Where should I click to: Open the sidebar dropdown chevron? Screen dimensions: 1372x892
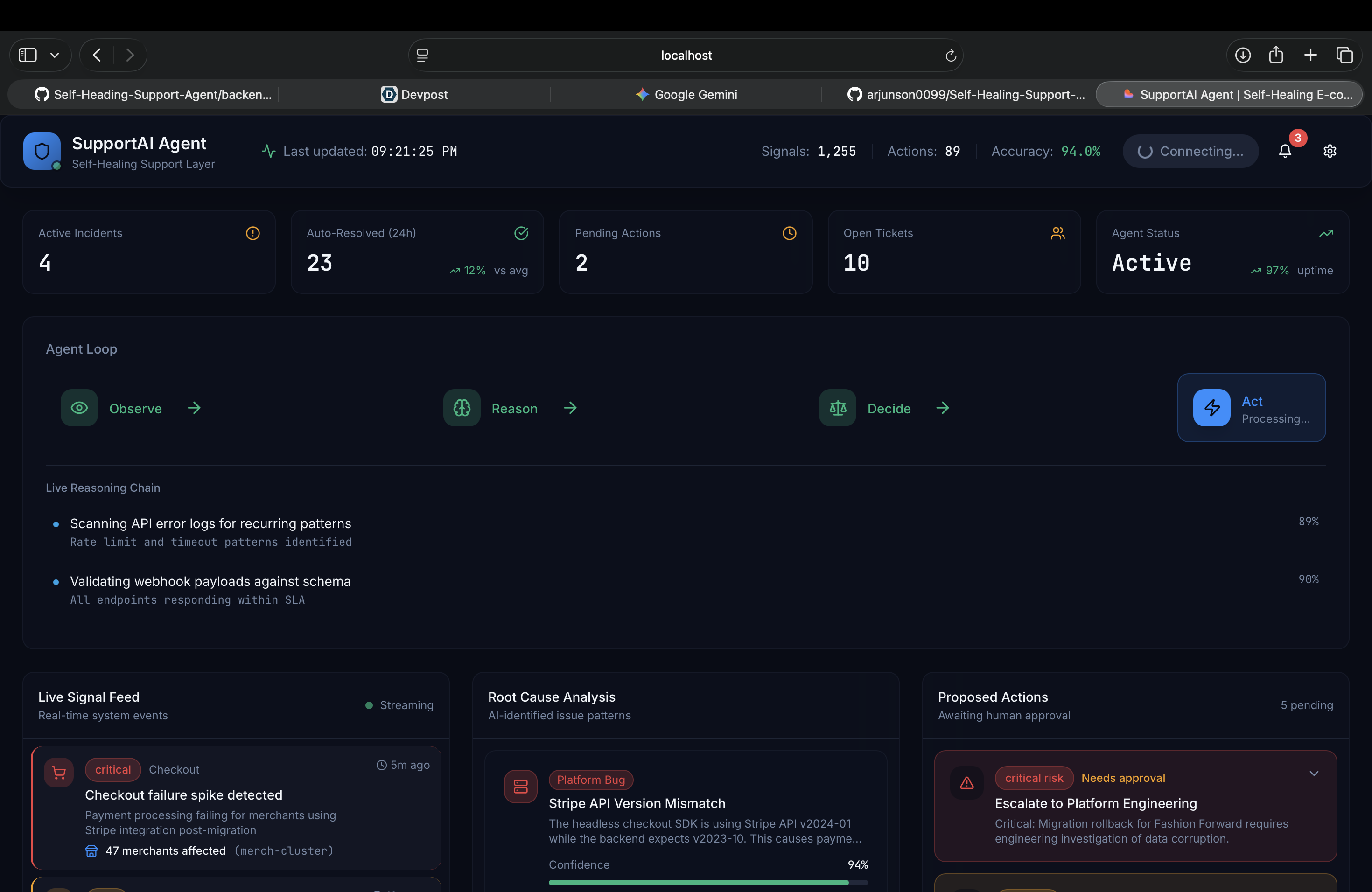(55, 56)
